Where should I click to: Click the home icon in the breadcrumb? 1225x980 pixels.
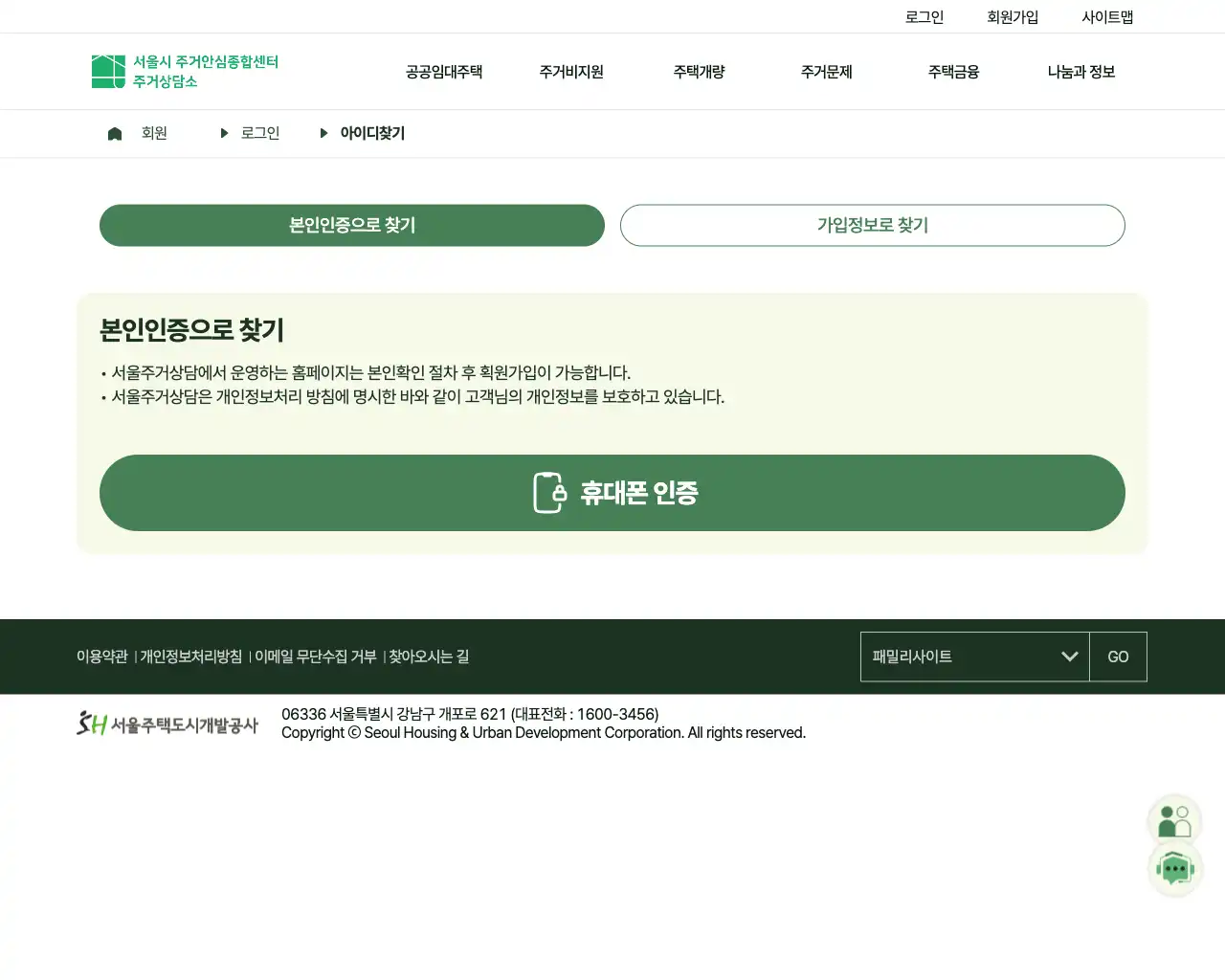pyautogui.click(x=114, y=133)
